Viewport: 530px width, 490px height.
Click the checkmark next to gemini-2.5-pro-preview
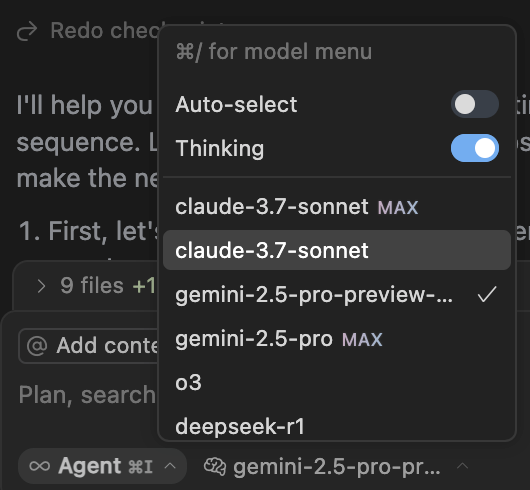coord(487,294)
